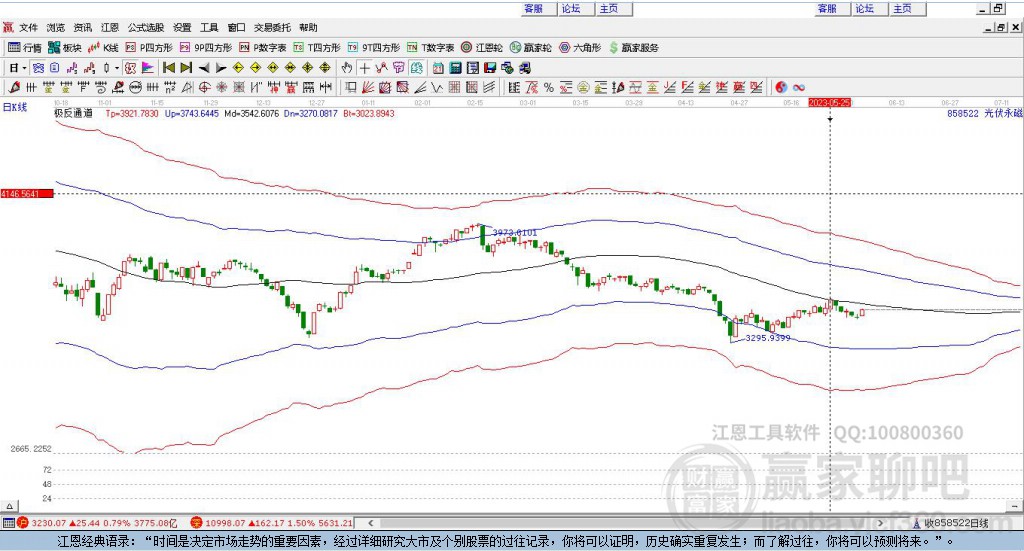Open the P四方形 tool
Viewport: 1024px width, 551px height.
tap(149, 48)
